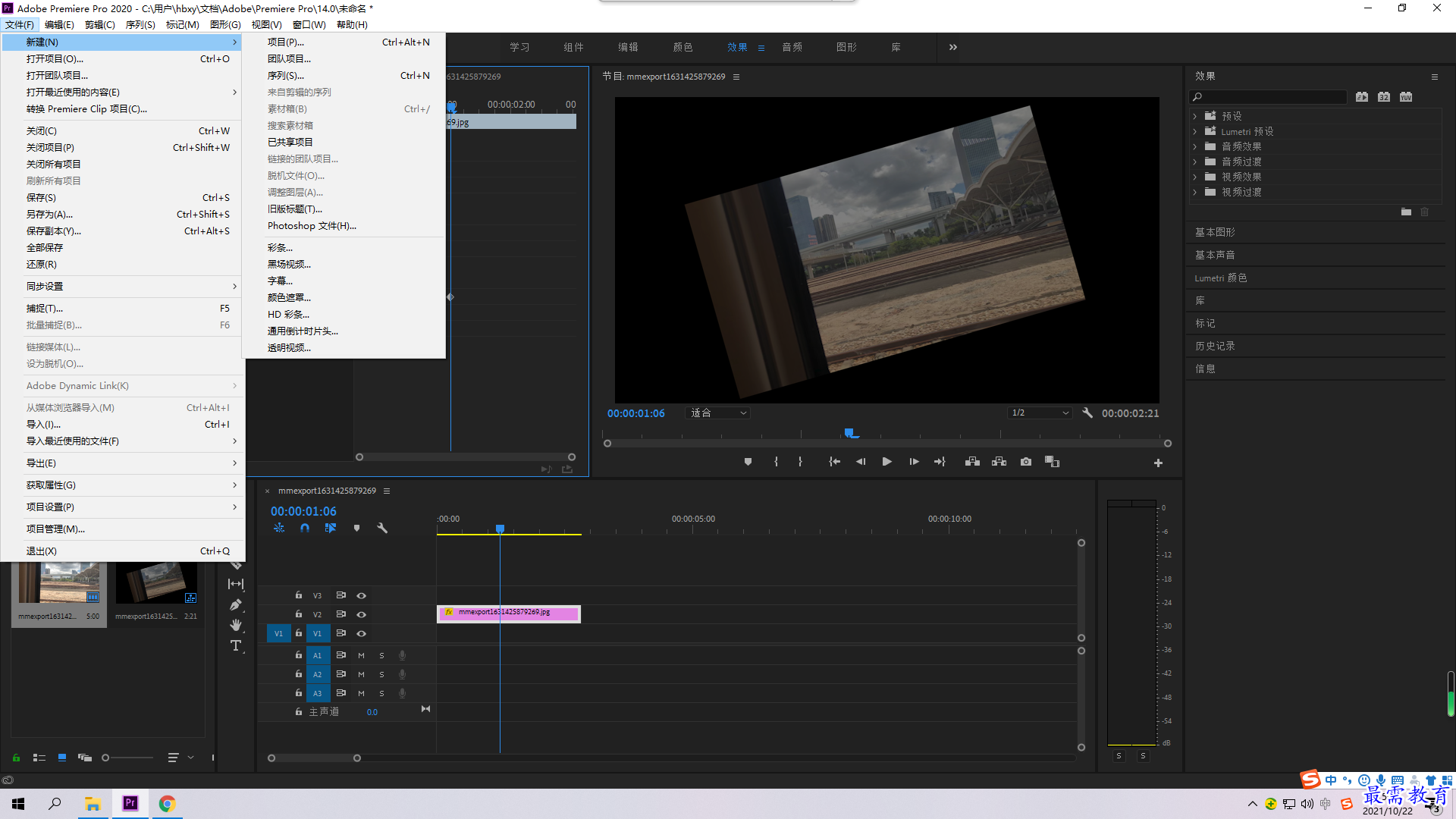Go to In point in program monitor
This screenshot has width=1456, height=819.
pos(834,462)
